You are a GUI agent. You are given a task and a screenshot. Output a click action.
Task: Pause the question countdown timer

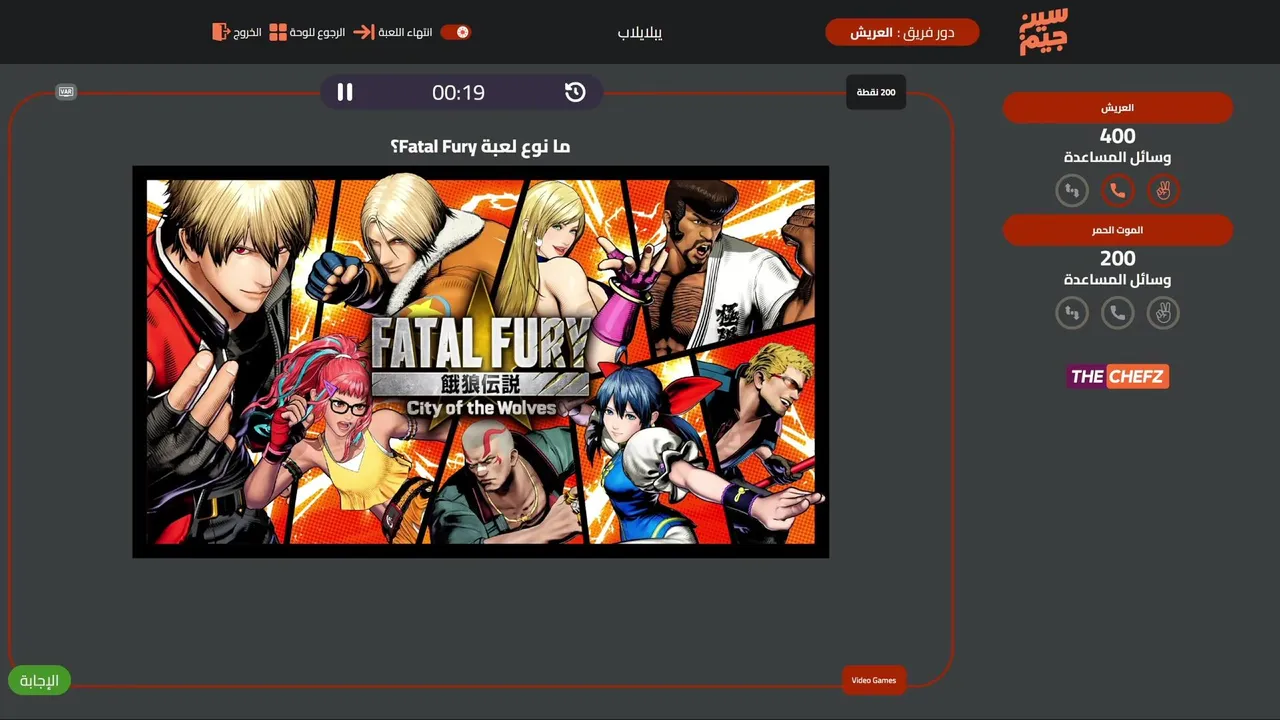click(345, 92)
